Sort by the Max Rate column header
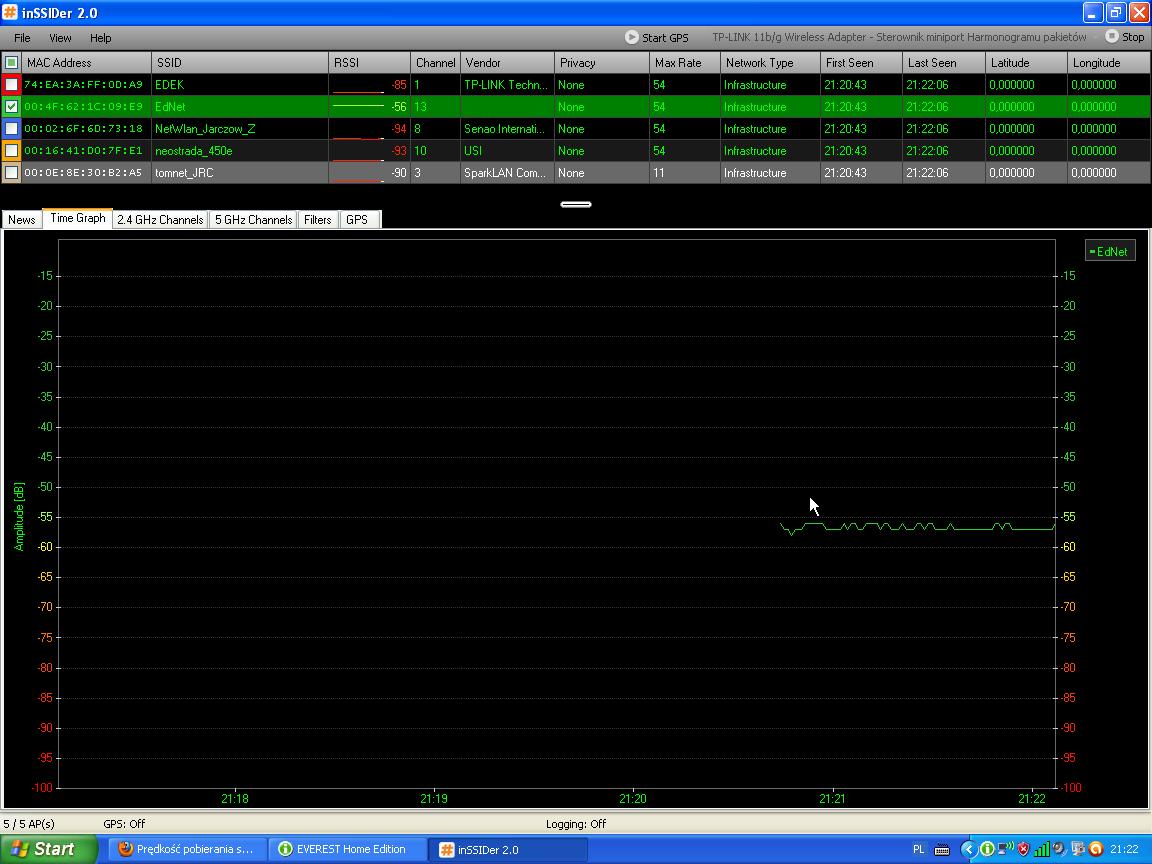 (685, 62)
